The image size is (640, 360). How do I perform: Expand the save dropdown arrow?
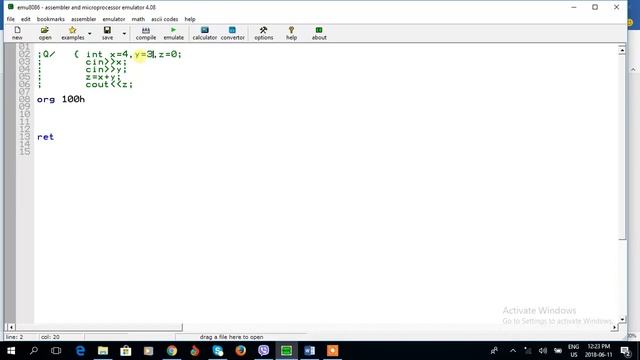[124, 33]
